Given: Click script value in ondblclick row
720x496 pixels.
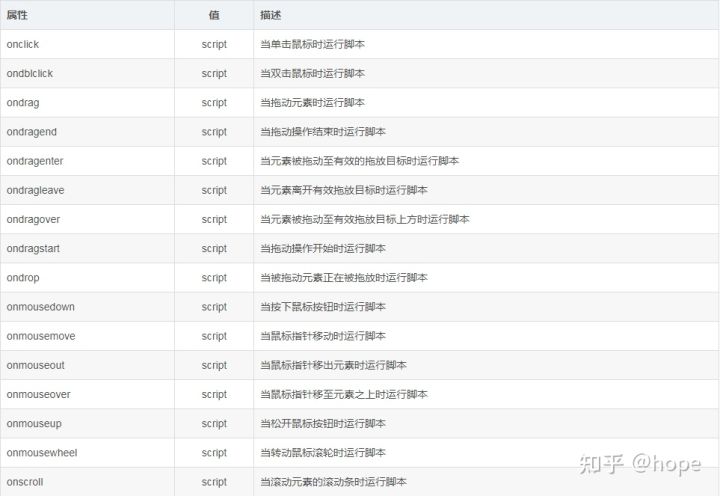Looking at the screenshot, I should (214, 73).
